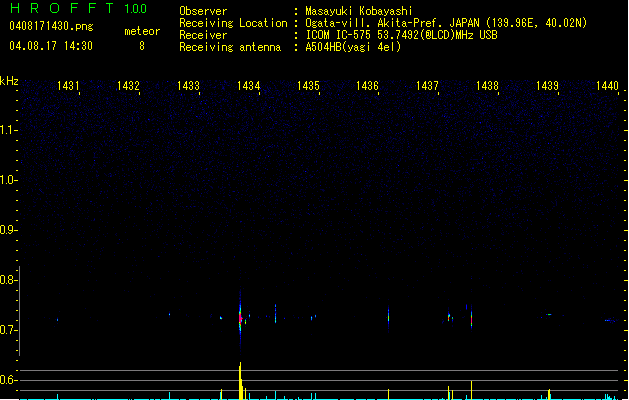Image resolution: width=629 pixels, height=400 pixels.
Task: Click the 1434 time axis label
Action: coord(248,86)
